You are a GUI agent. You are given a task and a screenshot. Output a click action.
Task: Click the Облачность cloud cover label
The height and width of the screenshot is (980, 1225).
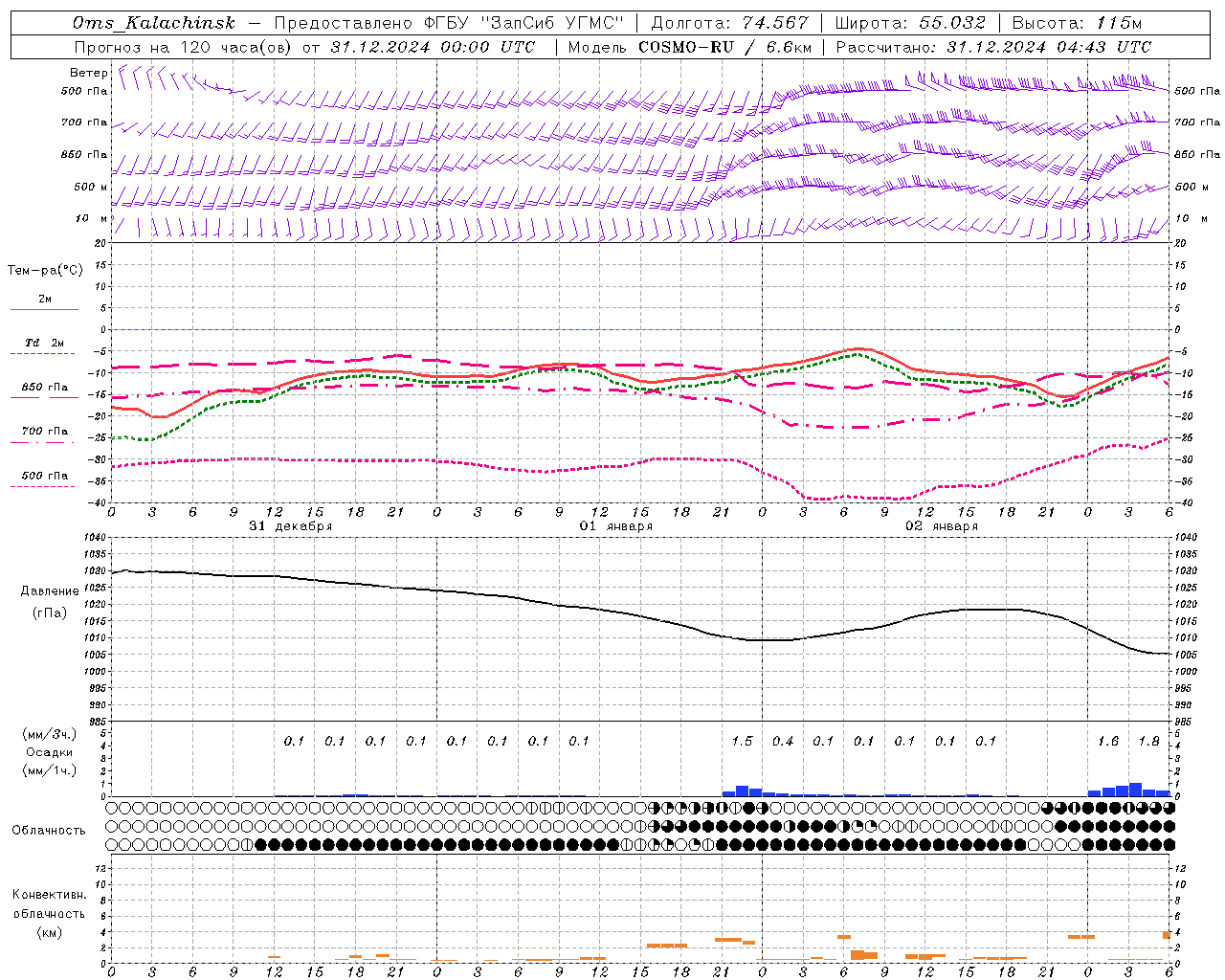[x=49, y=830]
